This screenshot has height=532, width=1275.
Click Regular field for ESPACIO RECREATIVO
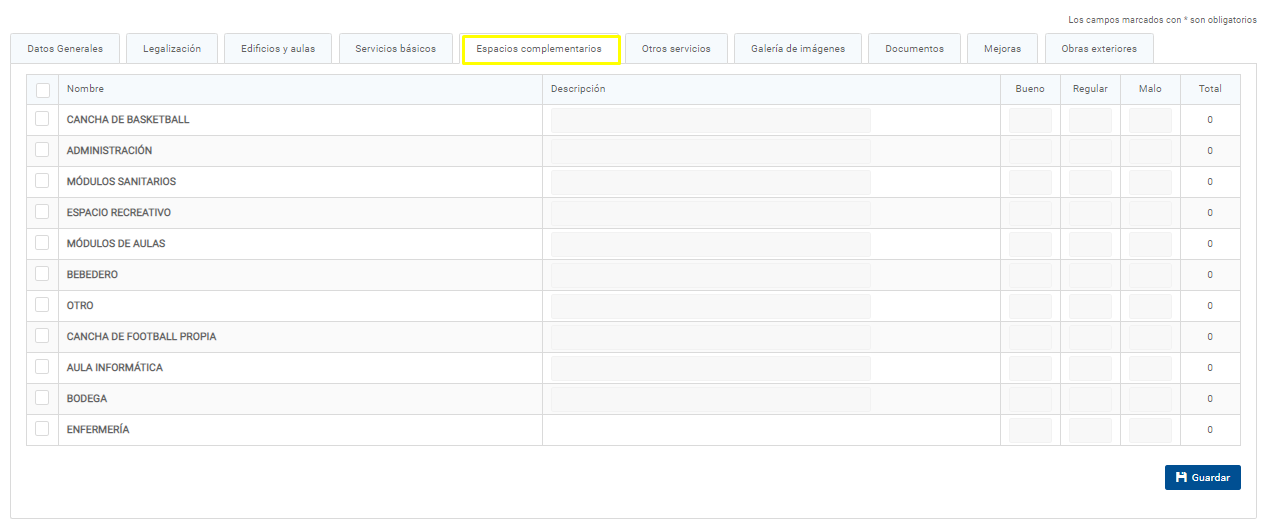click(x=1090, y=213)
